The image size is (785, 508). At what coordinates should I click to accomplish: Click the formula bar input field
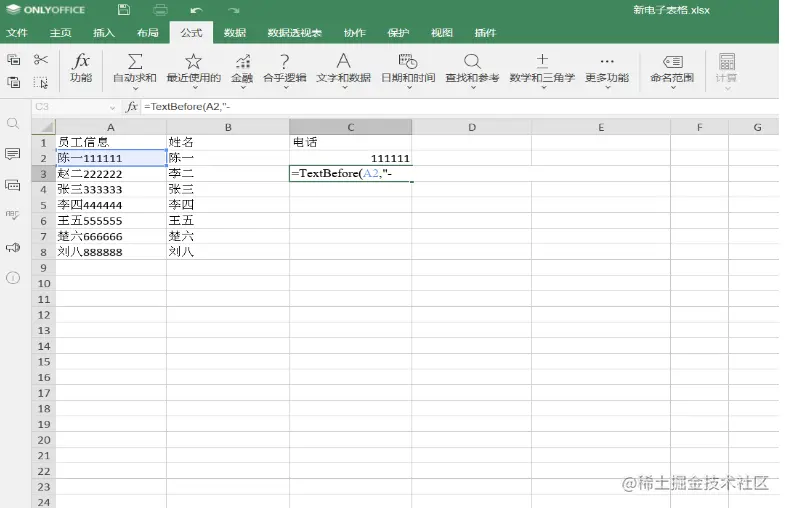458,107
